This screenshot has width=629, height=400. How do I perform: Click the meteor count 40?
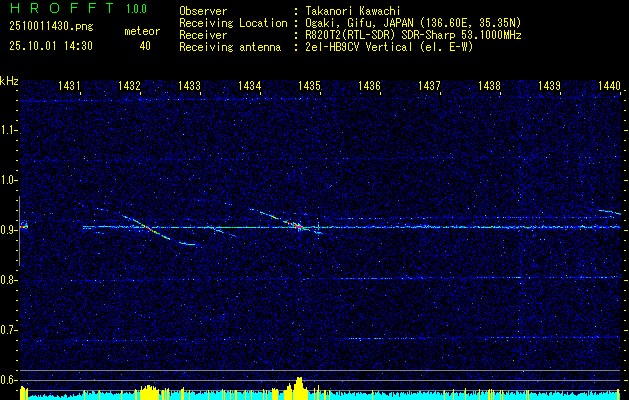(145, 46)
